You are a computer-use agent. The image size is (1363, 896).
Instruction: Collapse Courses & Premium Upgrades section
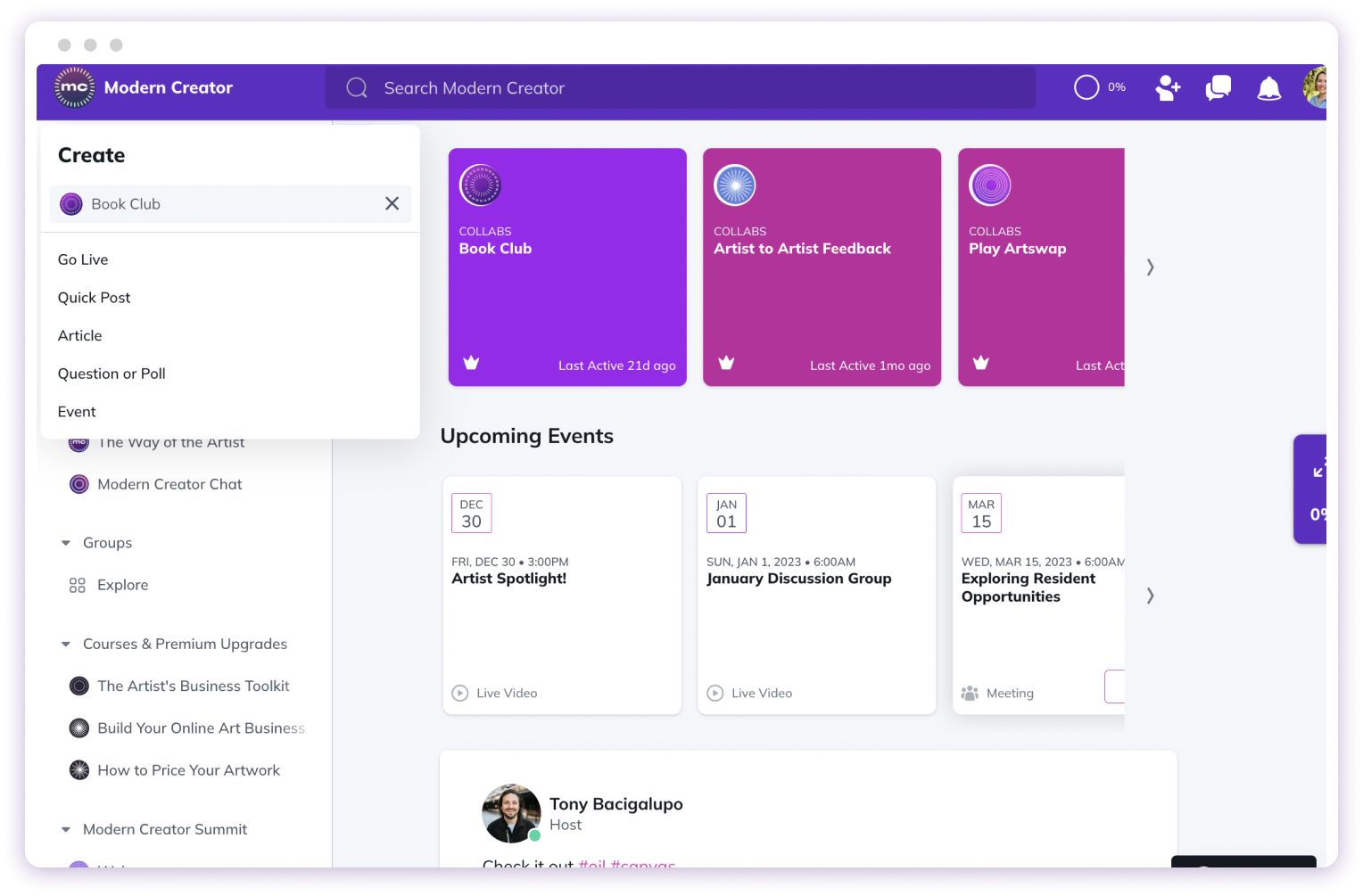(65, 644)
